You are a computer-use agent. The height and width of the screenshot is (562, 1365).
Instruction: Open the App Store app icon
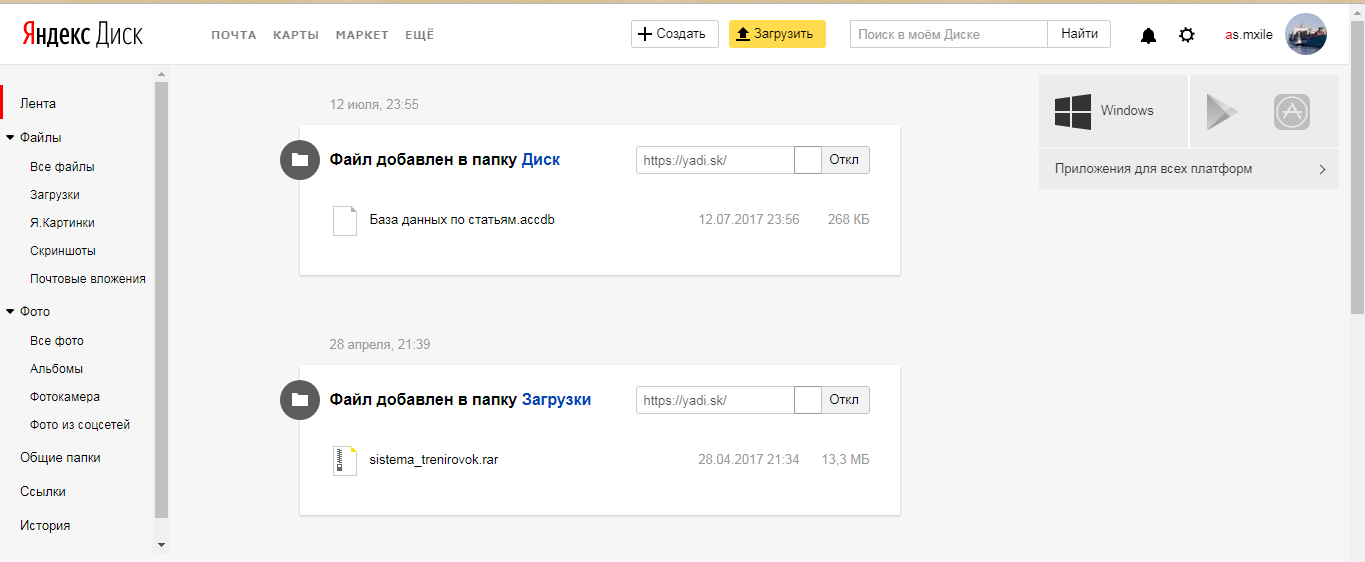click(1292, 111)
